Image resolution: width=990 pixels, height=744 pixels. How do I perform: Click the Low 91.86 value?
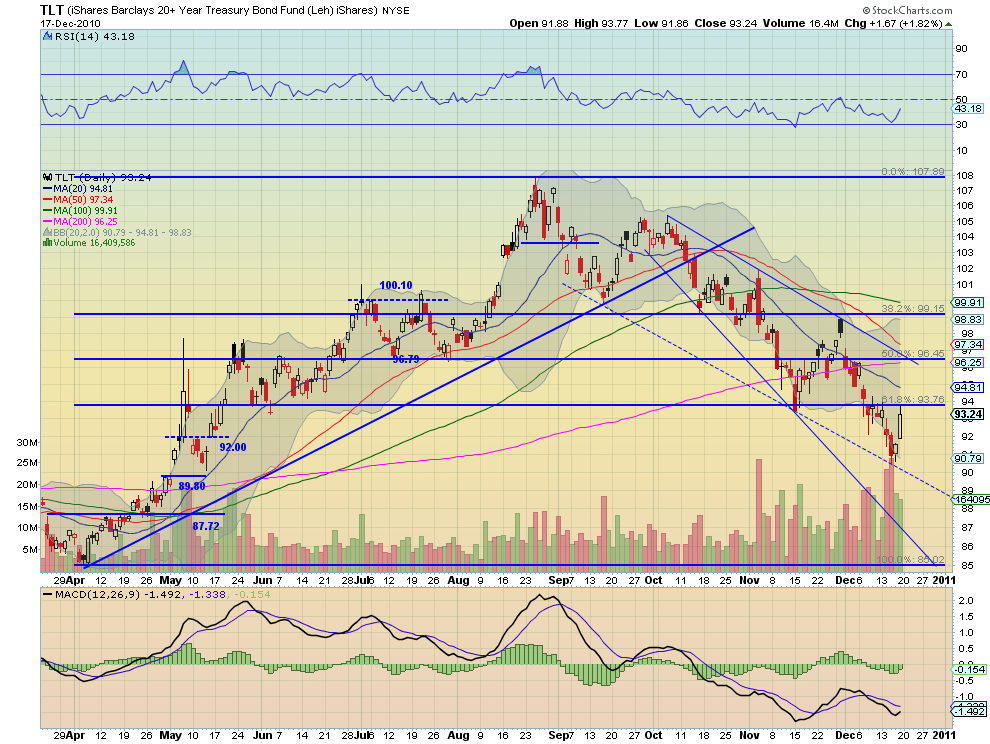(661, 23)
